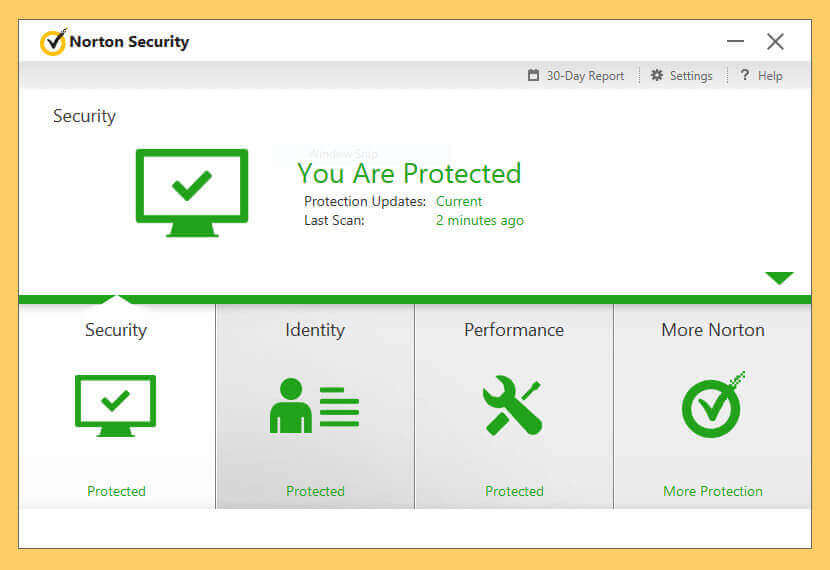Screen dimensions: 830x570
Task: Click the Last Scan label
Action: 335,221
